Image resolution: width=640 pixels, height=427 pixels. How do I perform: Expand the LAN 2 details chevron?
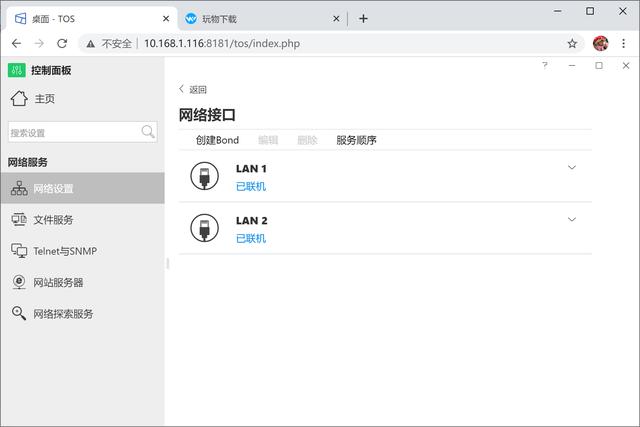pos(572,220)
